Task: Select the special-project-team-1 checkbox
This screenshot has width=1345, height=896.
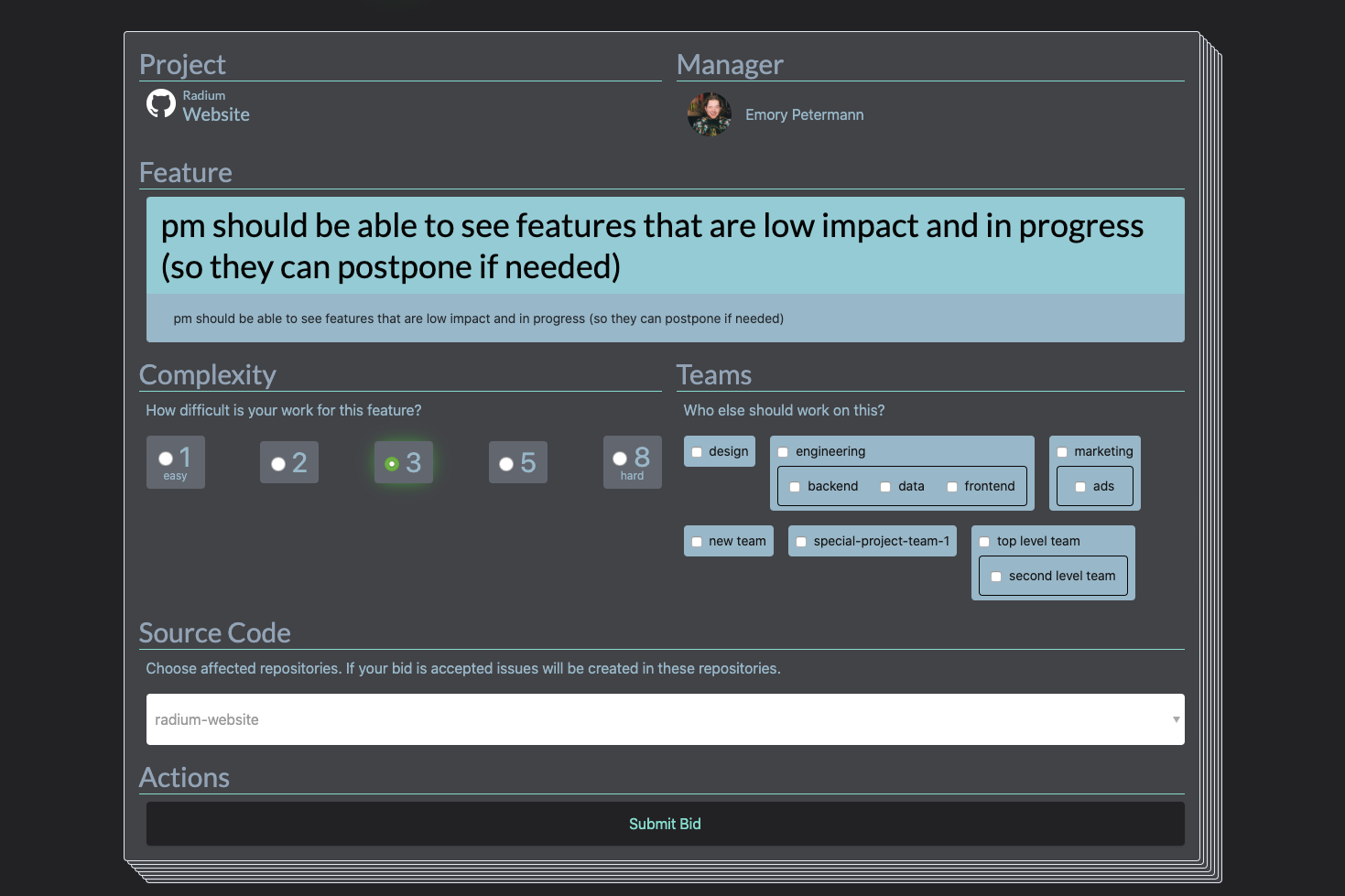Action: (x=801, y=542)
